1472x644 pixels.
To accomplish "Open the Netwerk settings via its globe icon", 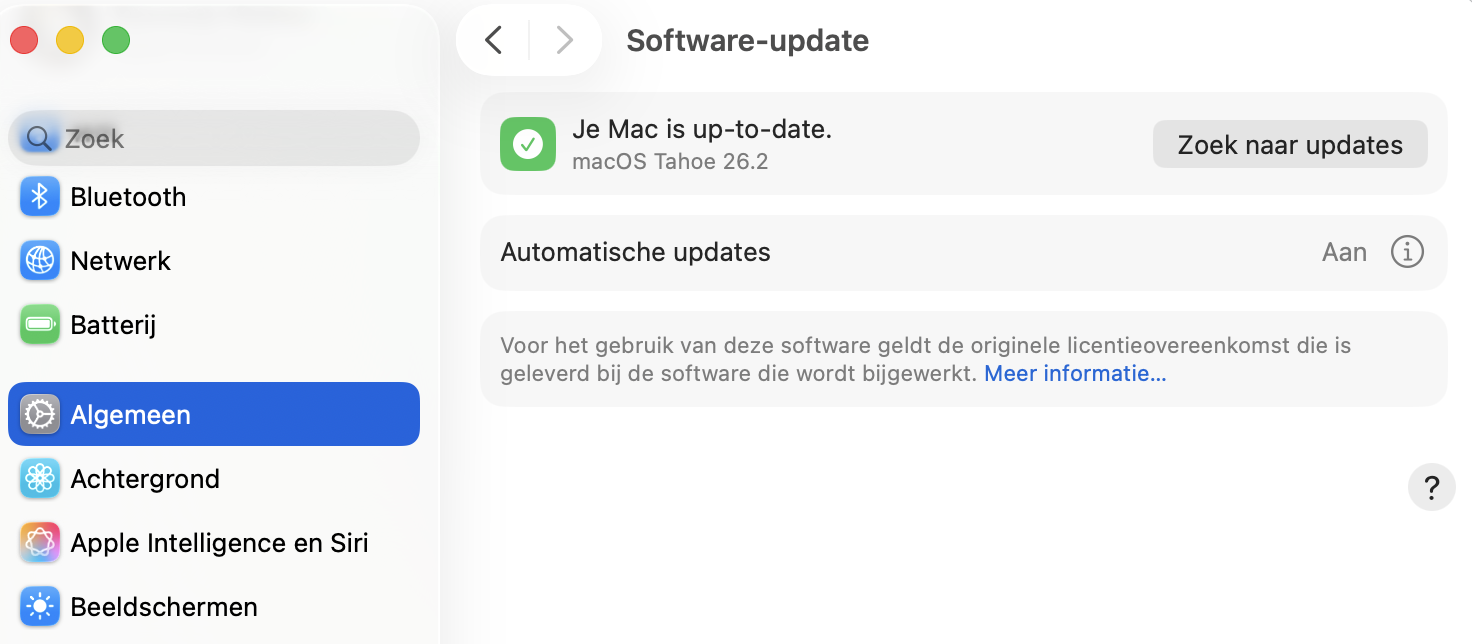I will (39, 260).
